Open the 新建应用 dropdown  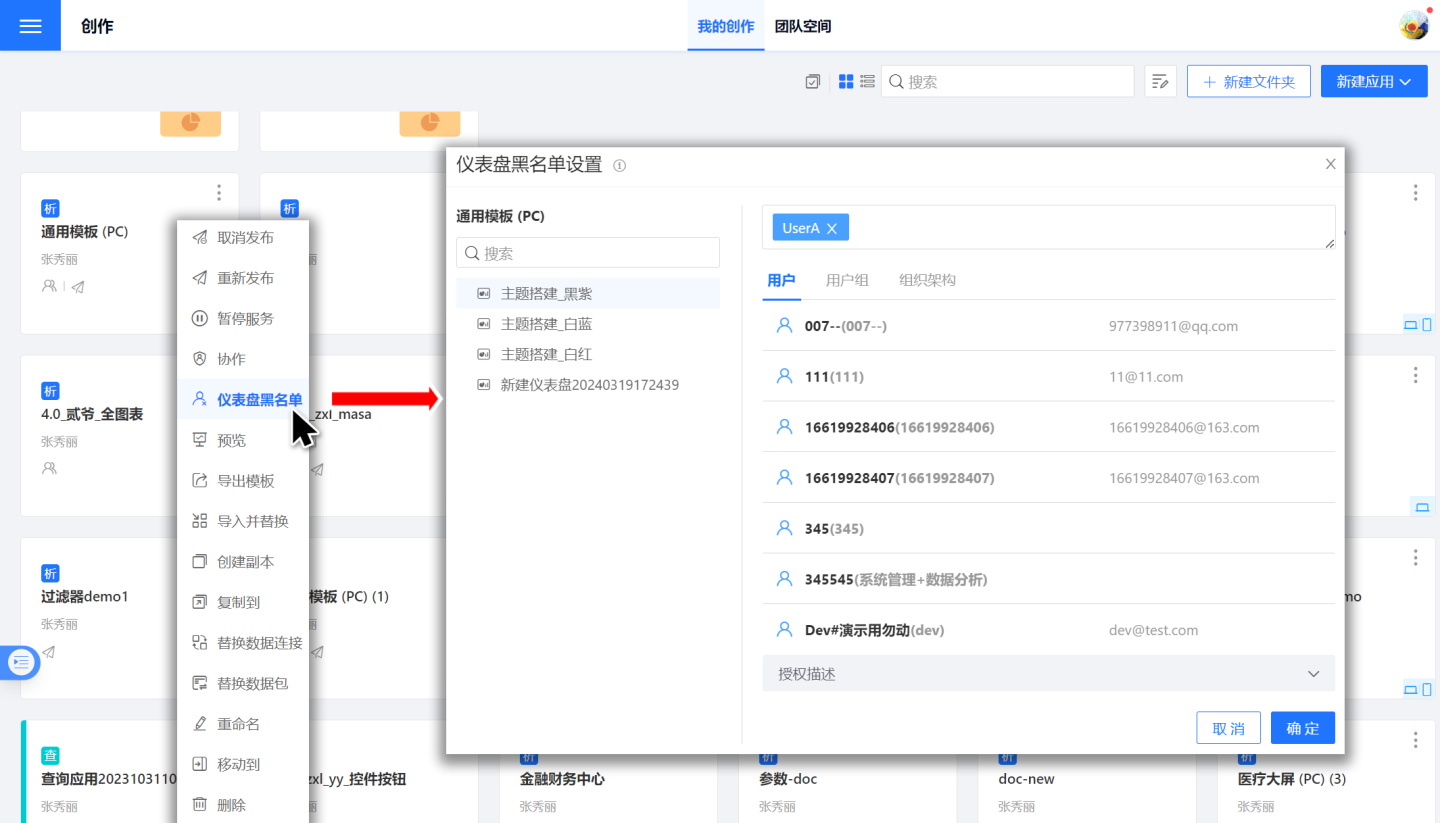(1374, 82)
